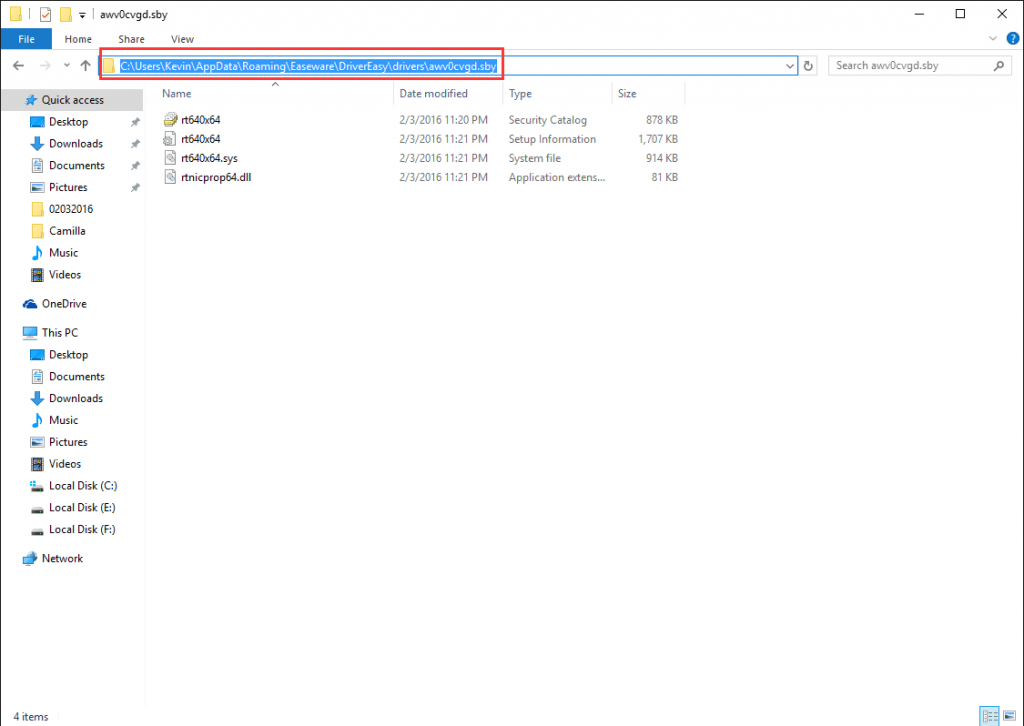Screen dimensions: 1024x726
Task: Select the rtnicprop64.dll application extension icon
Action: [170, 177]
